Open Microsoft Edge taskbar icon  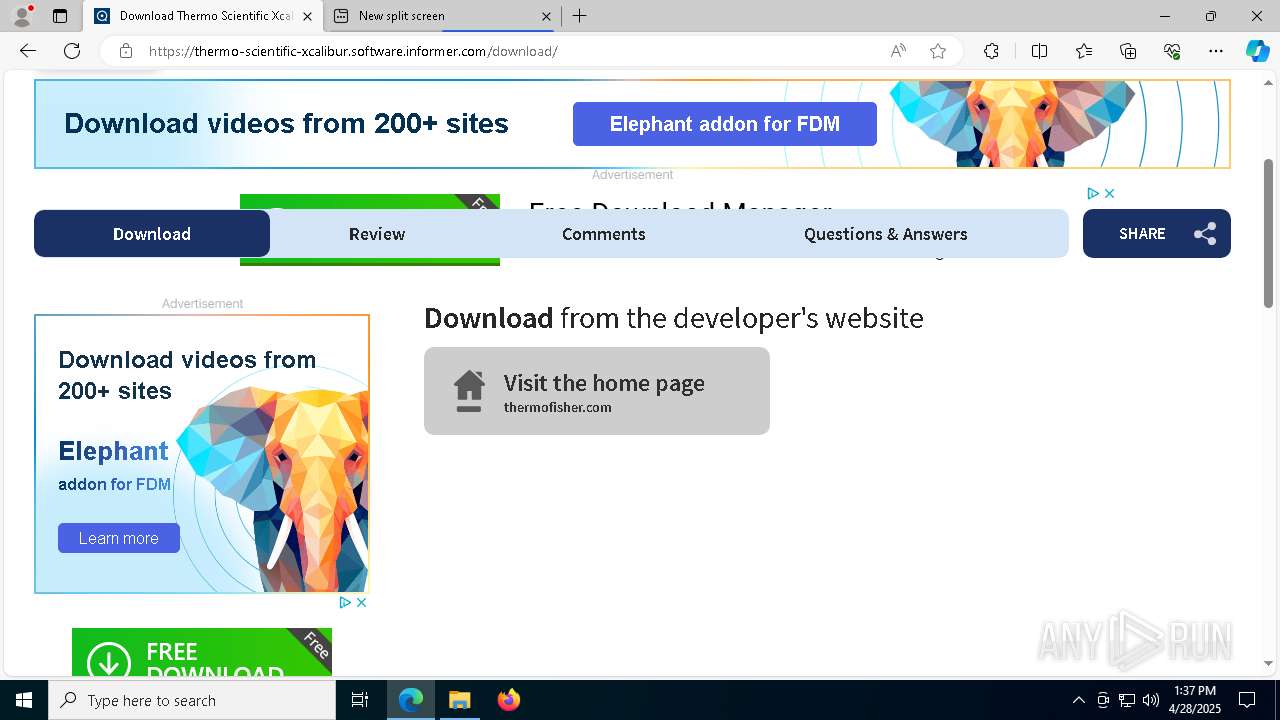click(x=411, y=700)
